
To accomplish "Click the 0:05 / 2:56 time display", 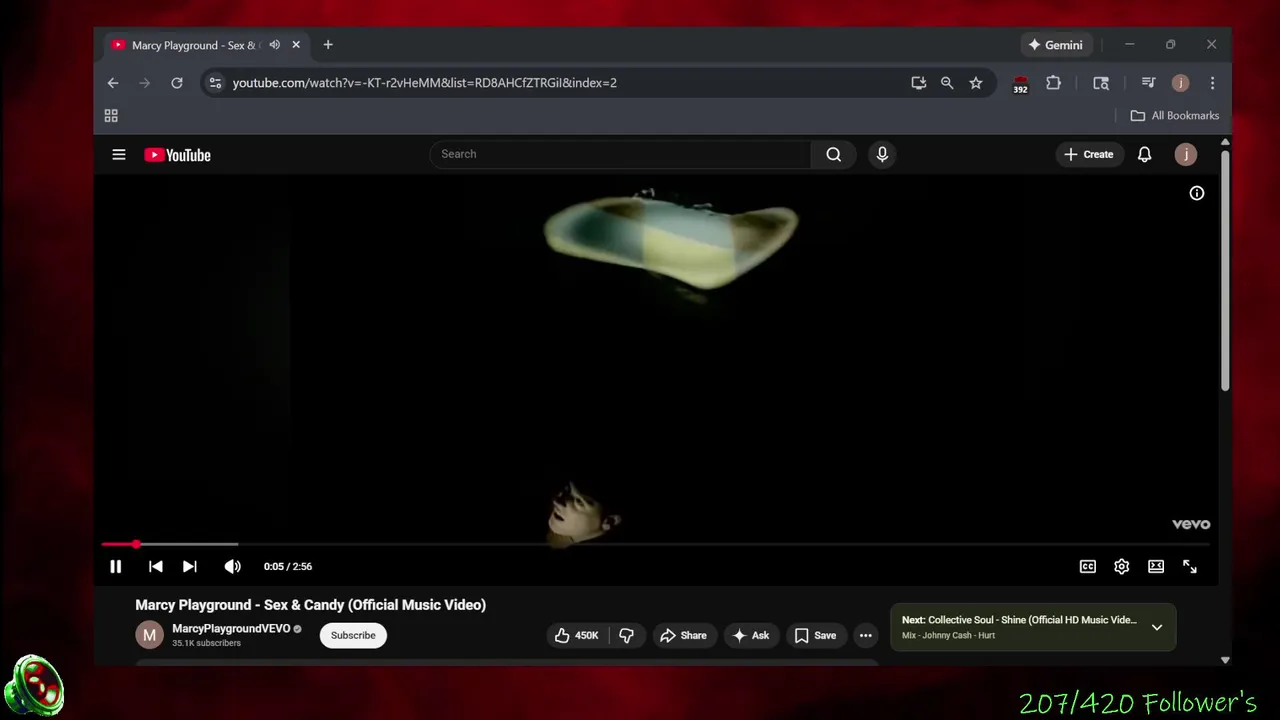I will 288,566.
